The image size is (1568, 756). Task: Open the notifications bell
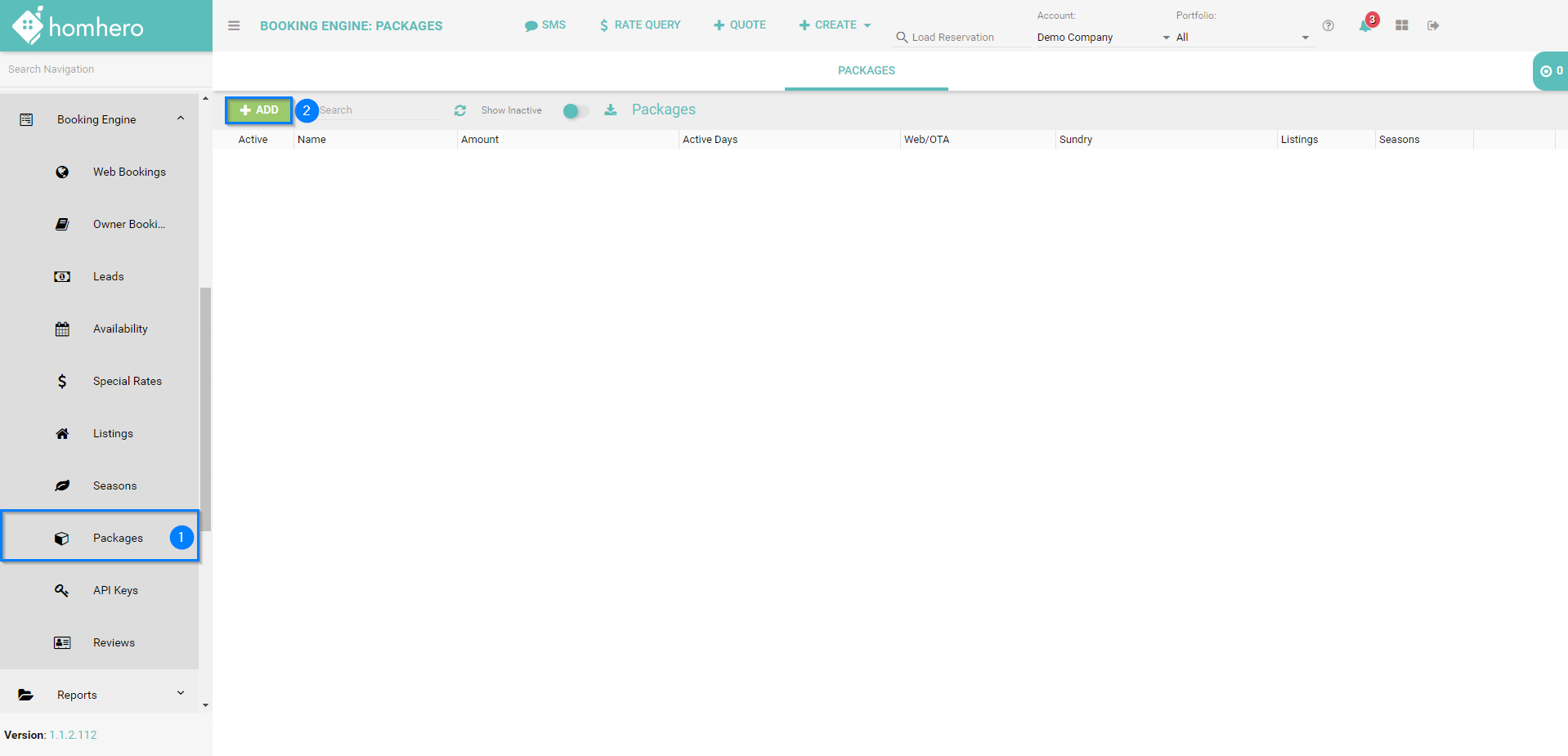tap(1364, 26)
